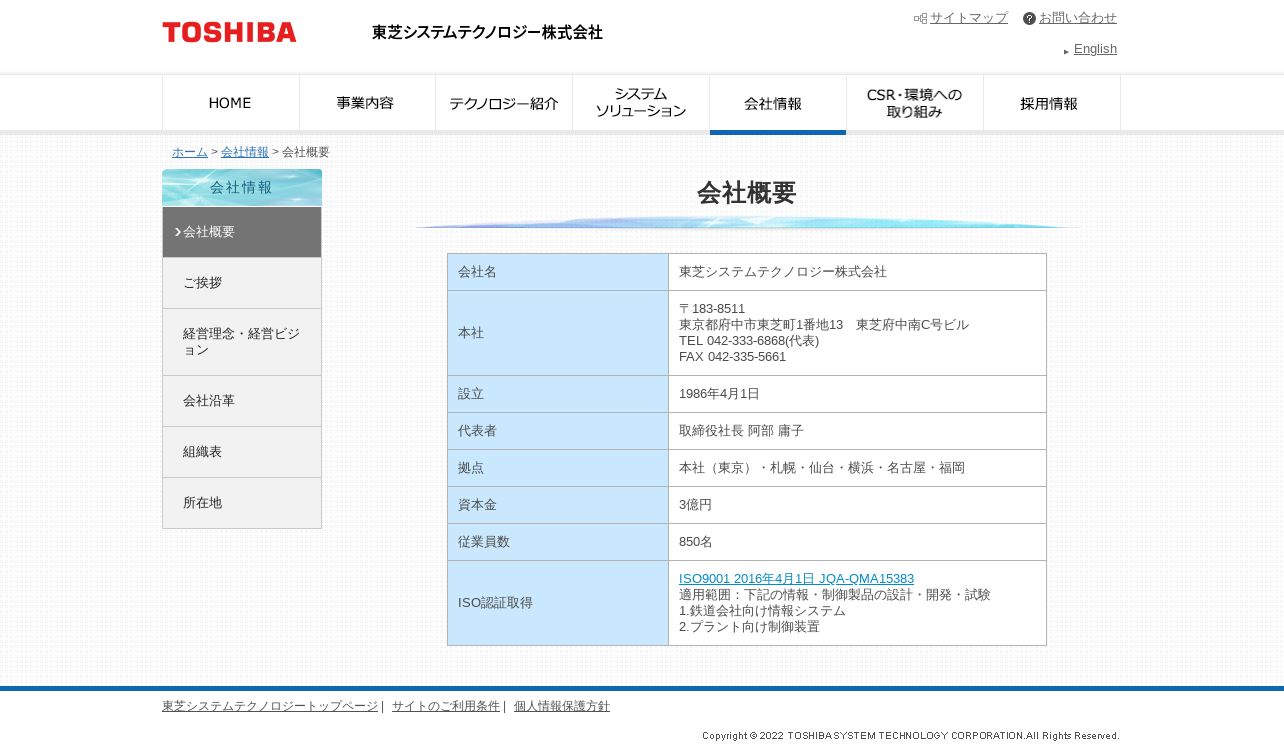Select 会社概要 in the sidebar

click(x=242, y=232)
